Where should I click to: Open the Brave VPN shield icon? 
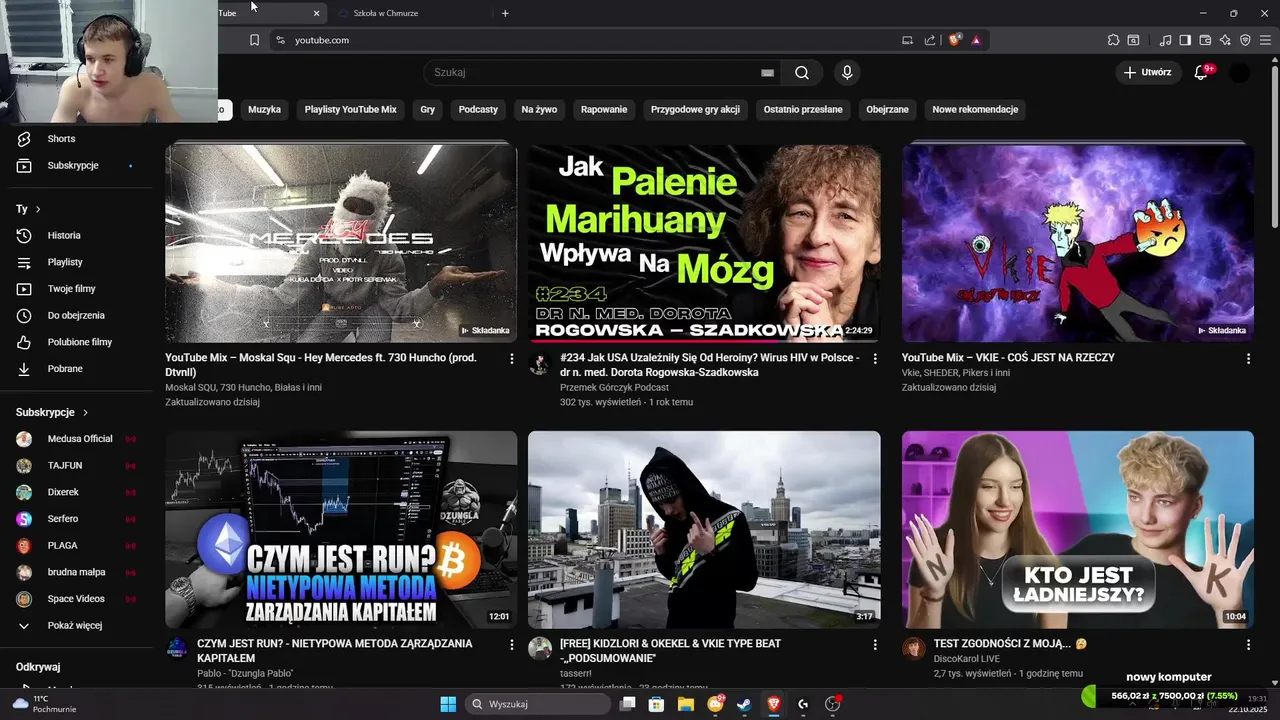(1245, 40)
